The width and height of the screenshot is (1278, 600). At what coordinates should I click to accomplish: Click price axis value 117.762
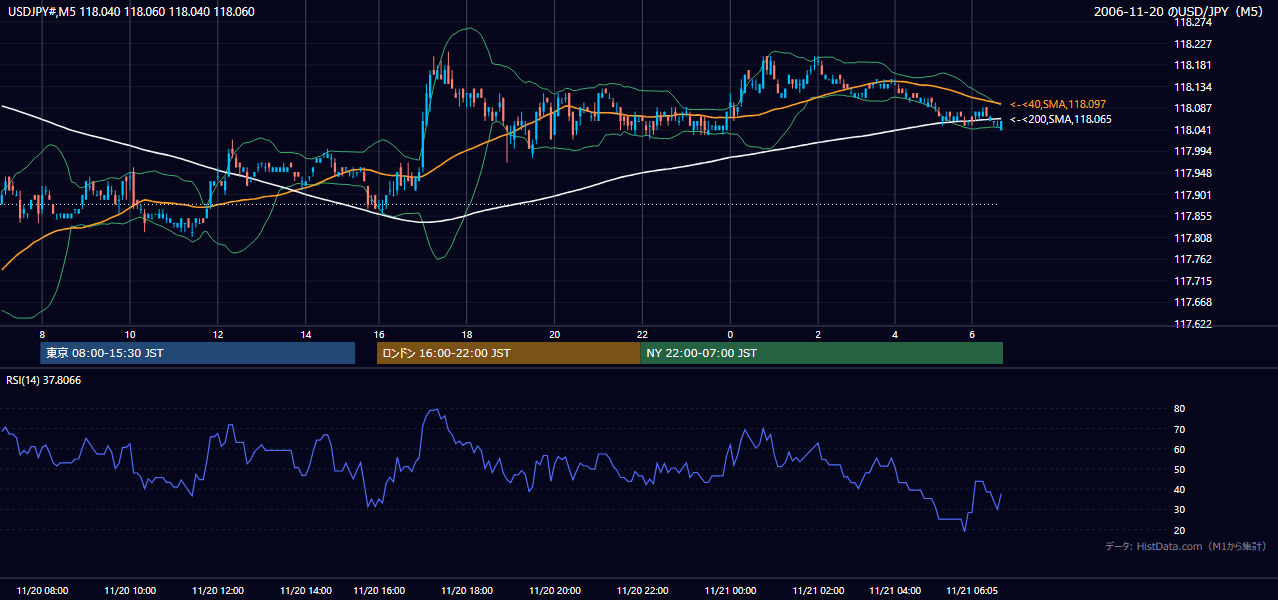click(x=1192, y=259)
